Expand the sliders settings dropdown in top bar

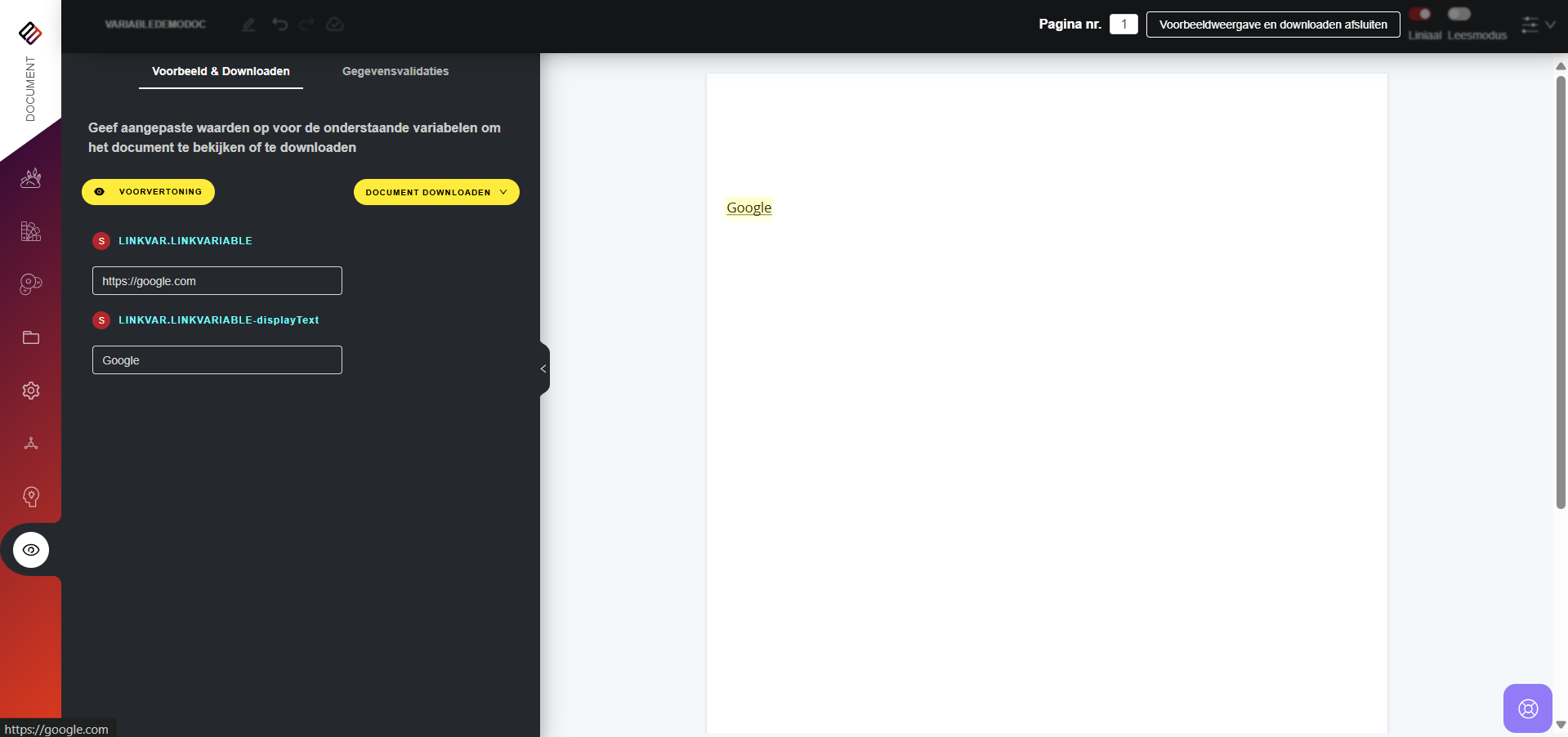tap(1537, 25)
